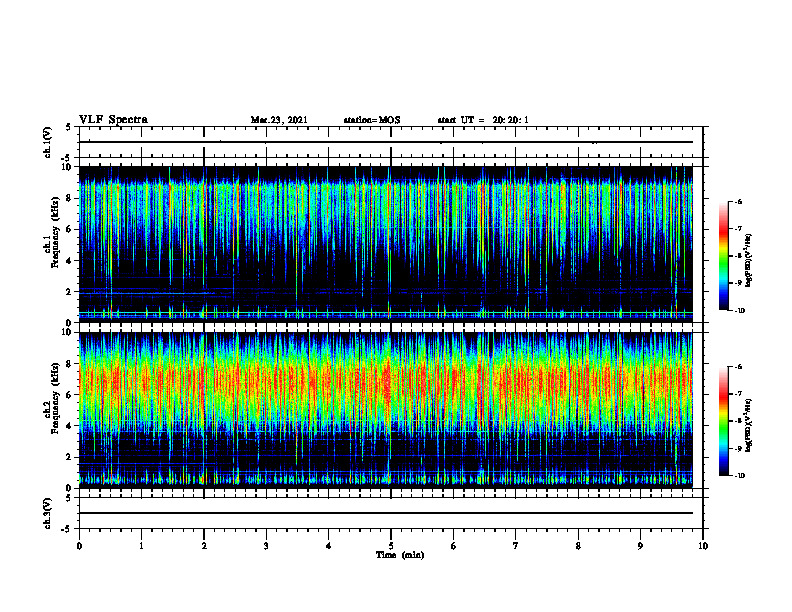Click time axis tick label "2"
792x612 pixels.
pyautogui.click(x=204, y=546)
